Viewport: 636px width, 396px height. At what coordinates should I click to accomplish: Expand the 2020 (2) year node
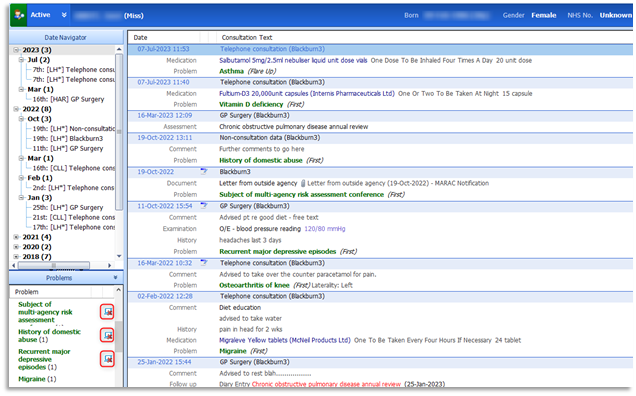tap(16, 247)
